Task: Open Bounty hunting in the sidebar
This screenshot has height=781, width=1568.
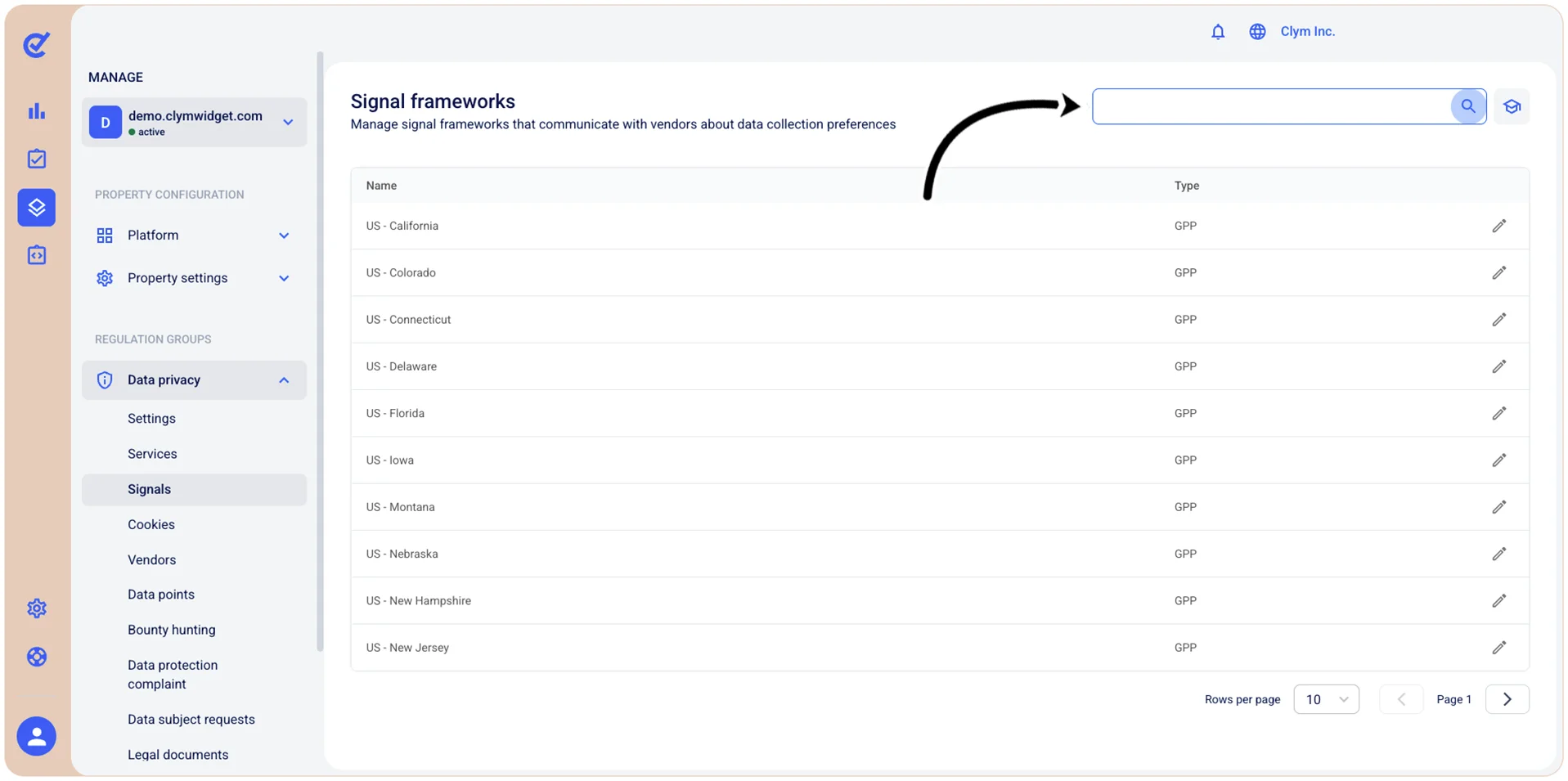Action: point(172,630)
